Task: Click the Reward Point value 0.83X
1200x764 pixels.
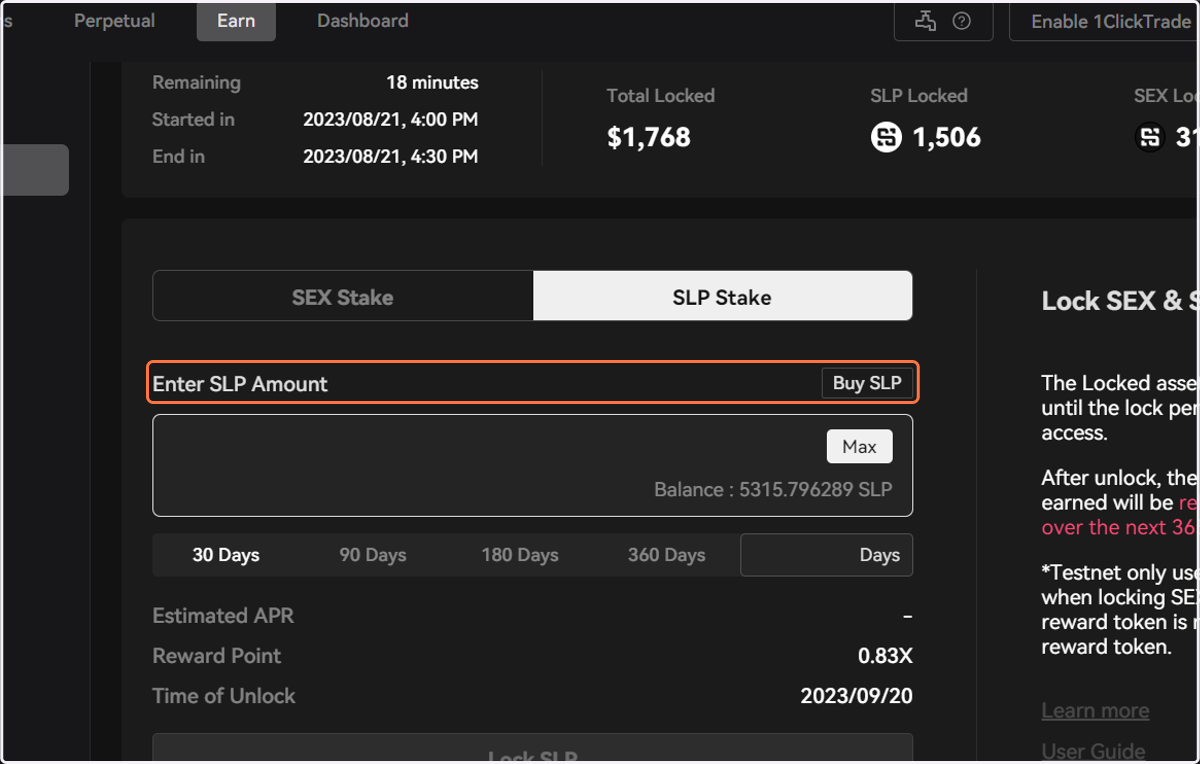Action: click(885, 656)
